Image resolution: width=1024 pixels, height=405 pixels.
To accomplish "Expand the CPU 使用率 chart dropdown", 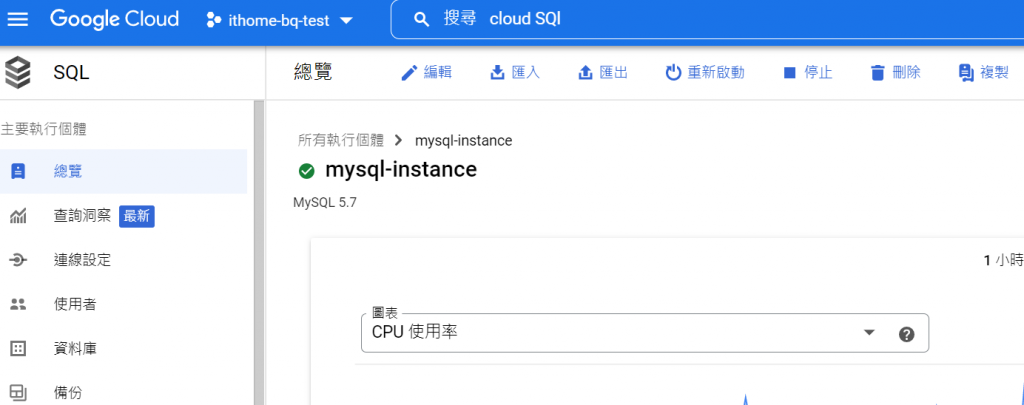I will pos(868,333).
